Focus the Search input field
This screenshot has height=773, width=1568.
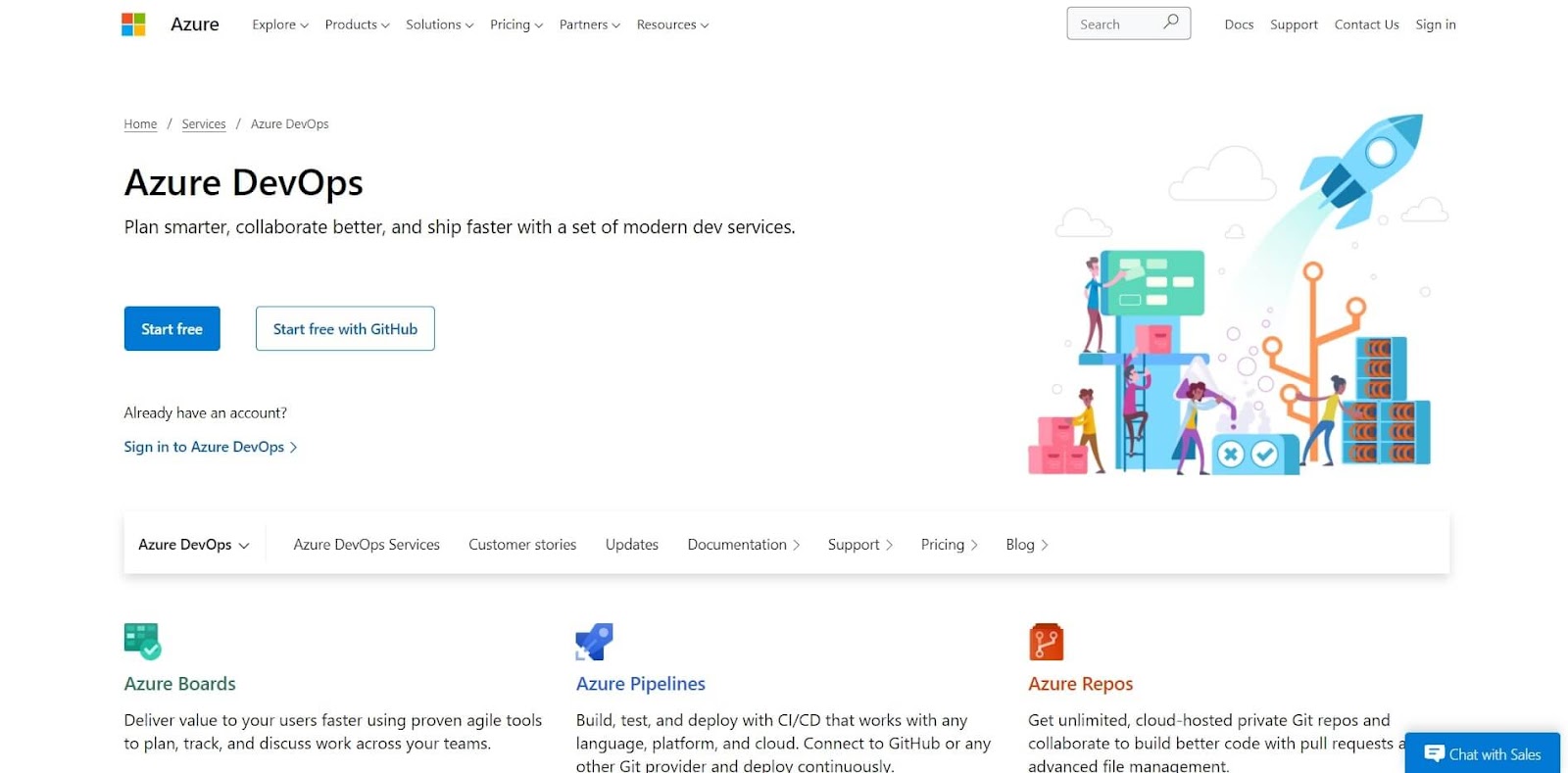1129,24
